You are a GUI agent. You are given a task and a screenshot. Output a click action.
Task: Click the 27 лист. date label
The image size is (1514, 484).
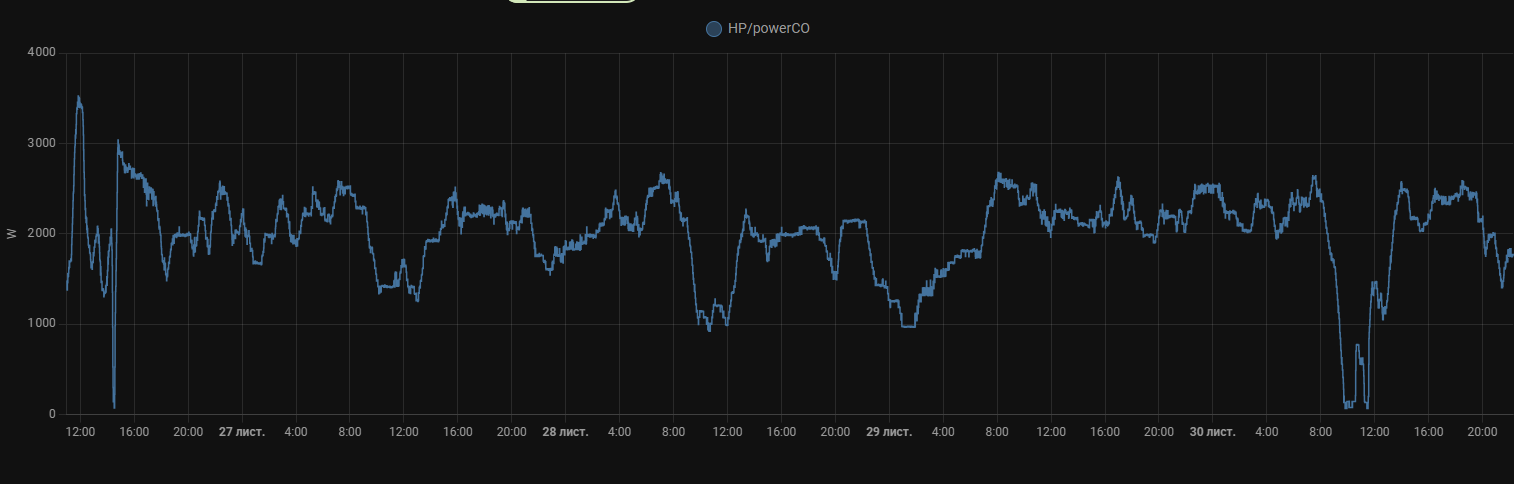point(242,432)
